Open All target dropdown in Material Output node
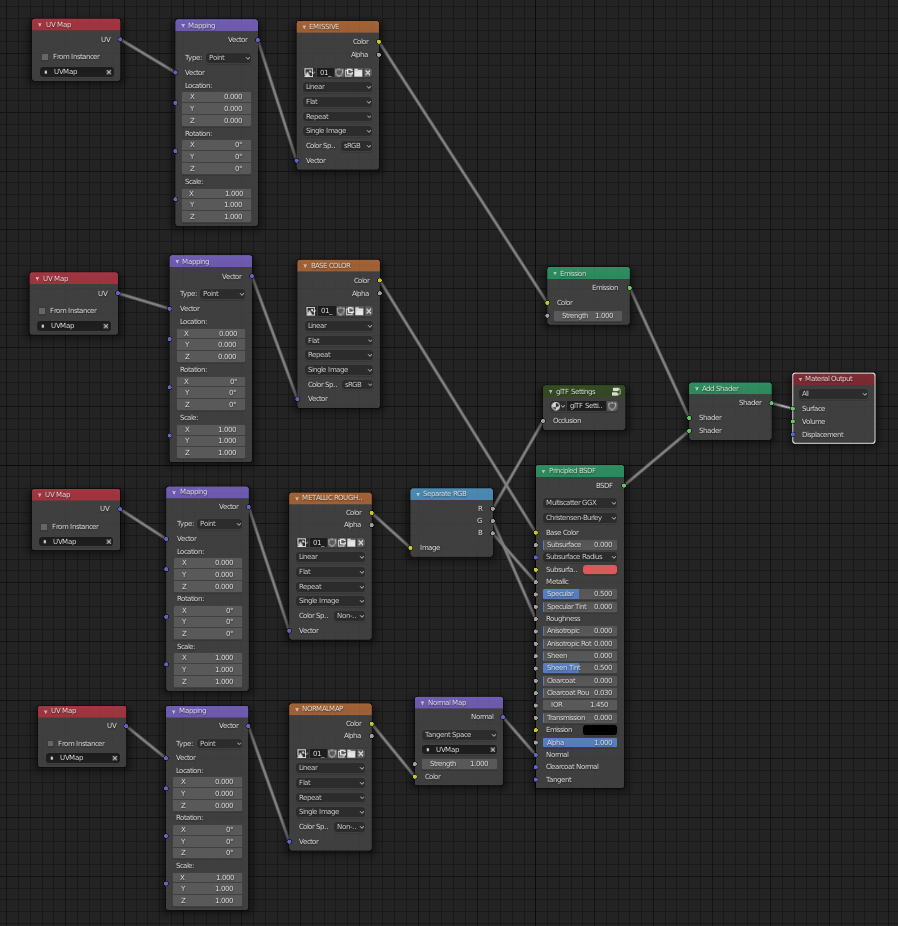The image size is (898, 926). pos(834,394)
